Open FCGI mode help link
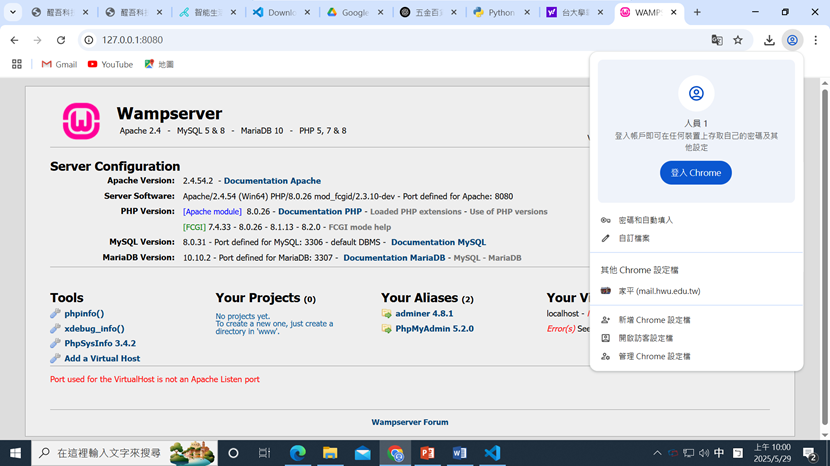This screenshot has width=830, height=466. (360, 227)
